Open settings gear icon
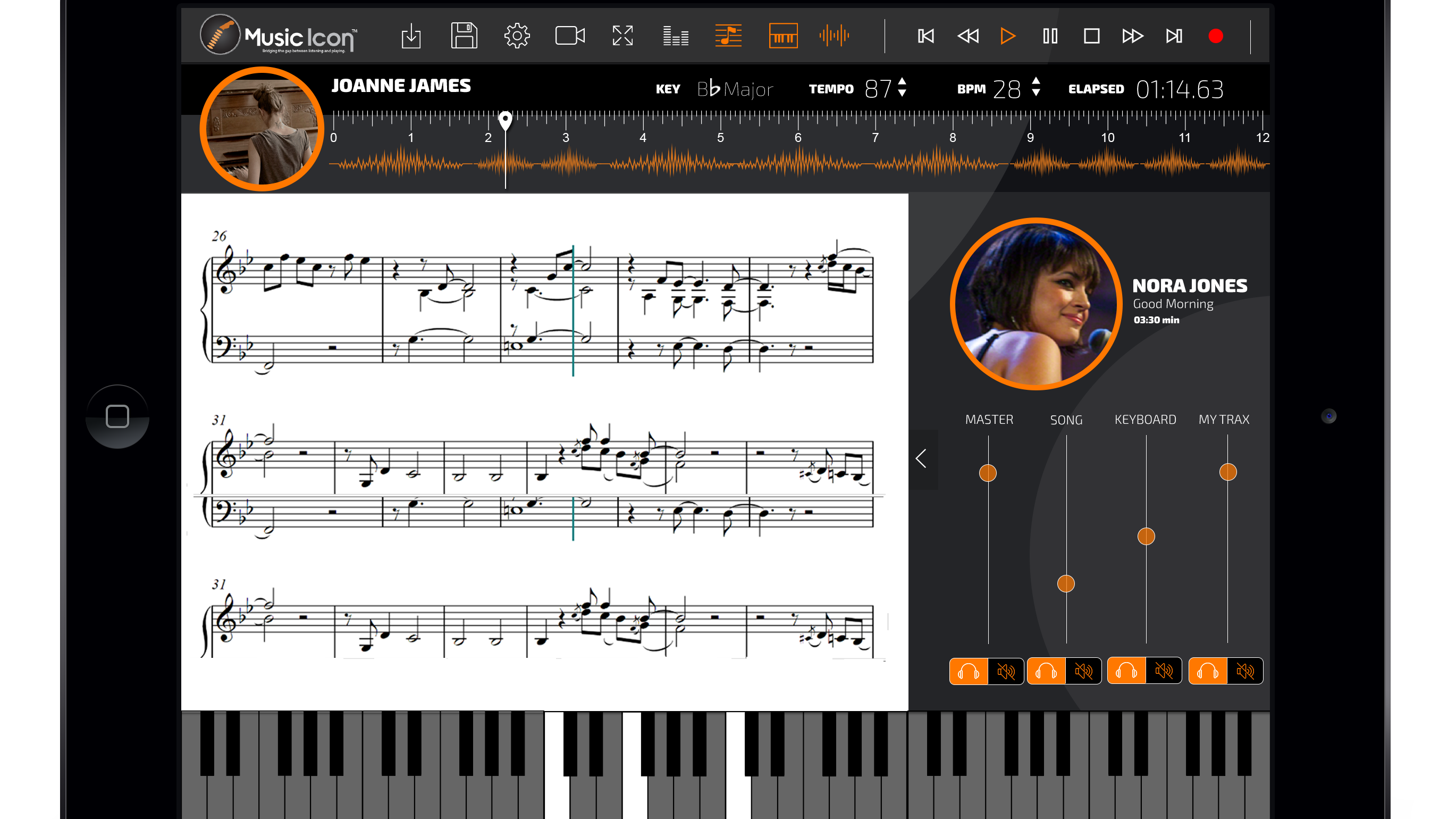 pyautogui.click(x=517, y=36)
